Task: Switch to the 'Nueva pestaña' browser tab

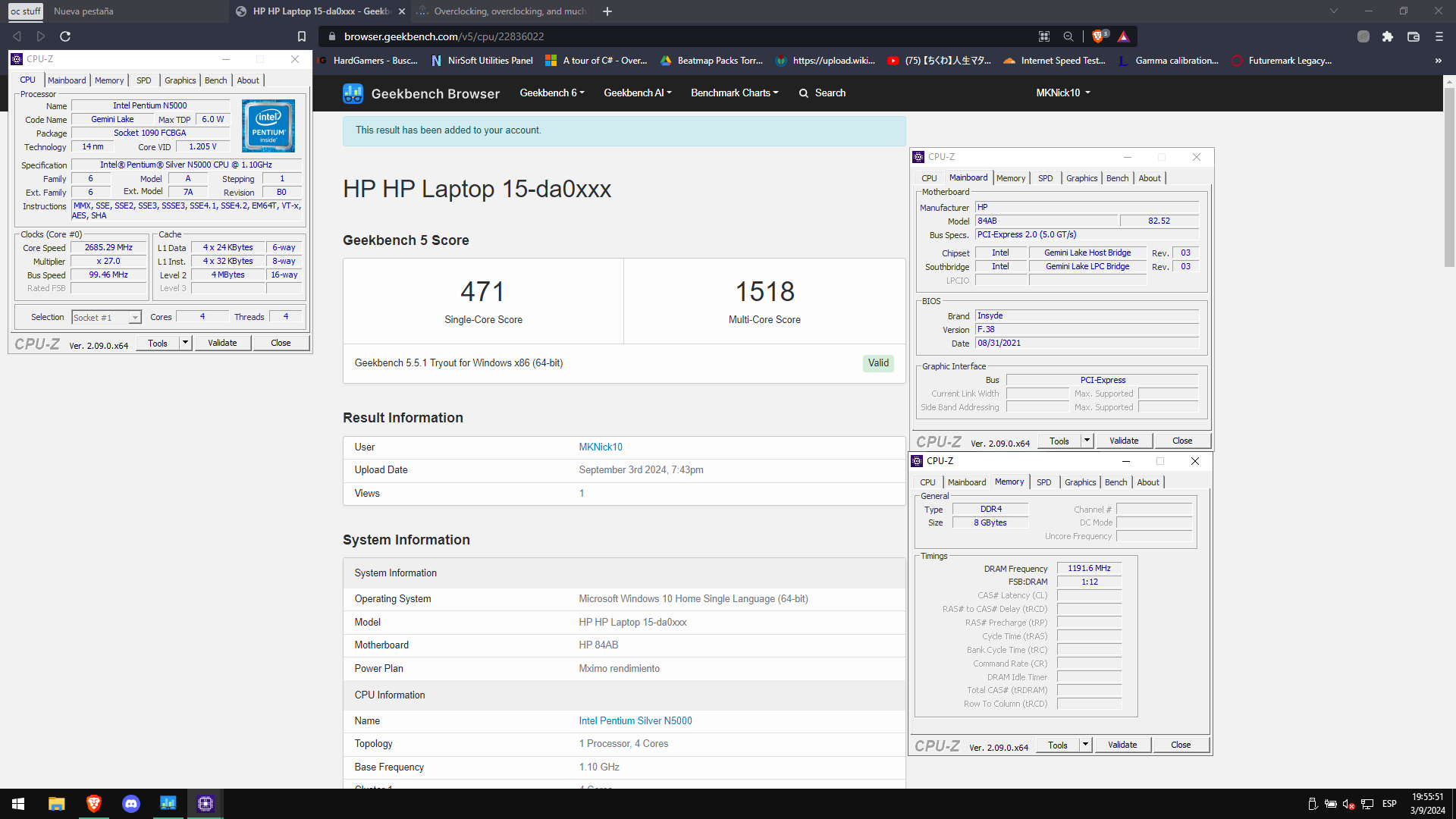Action: click(x=83, y=11)
